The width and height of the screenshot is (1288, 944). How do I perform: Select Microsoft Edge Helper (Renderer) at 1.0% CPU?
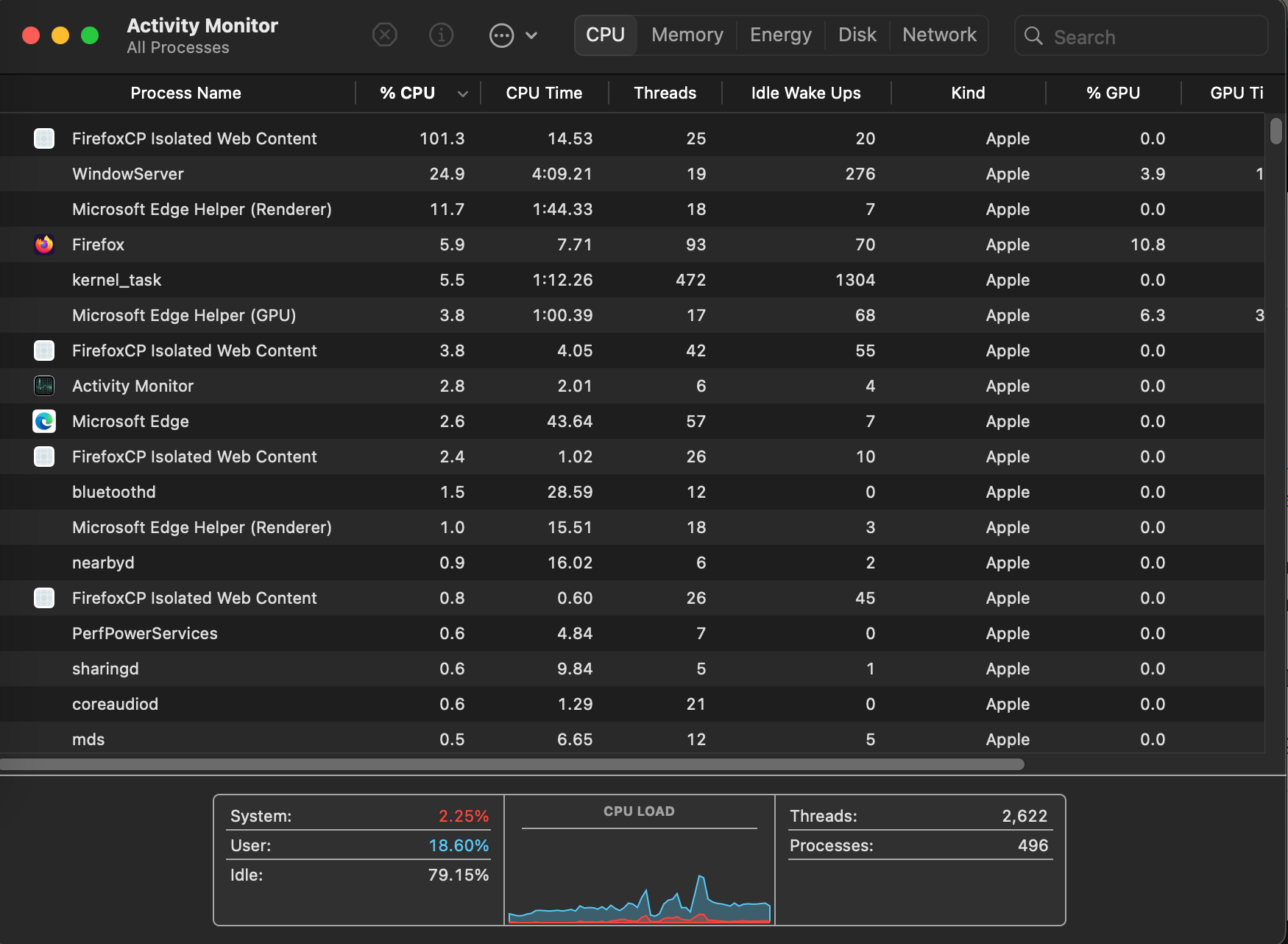(x=632, y=527)
